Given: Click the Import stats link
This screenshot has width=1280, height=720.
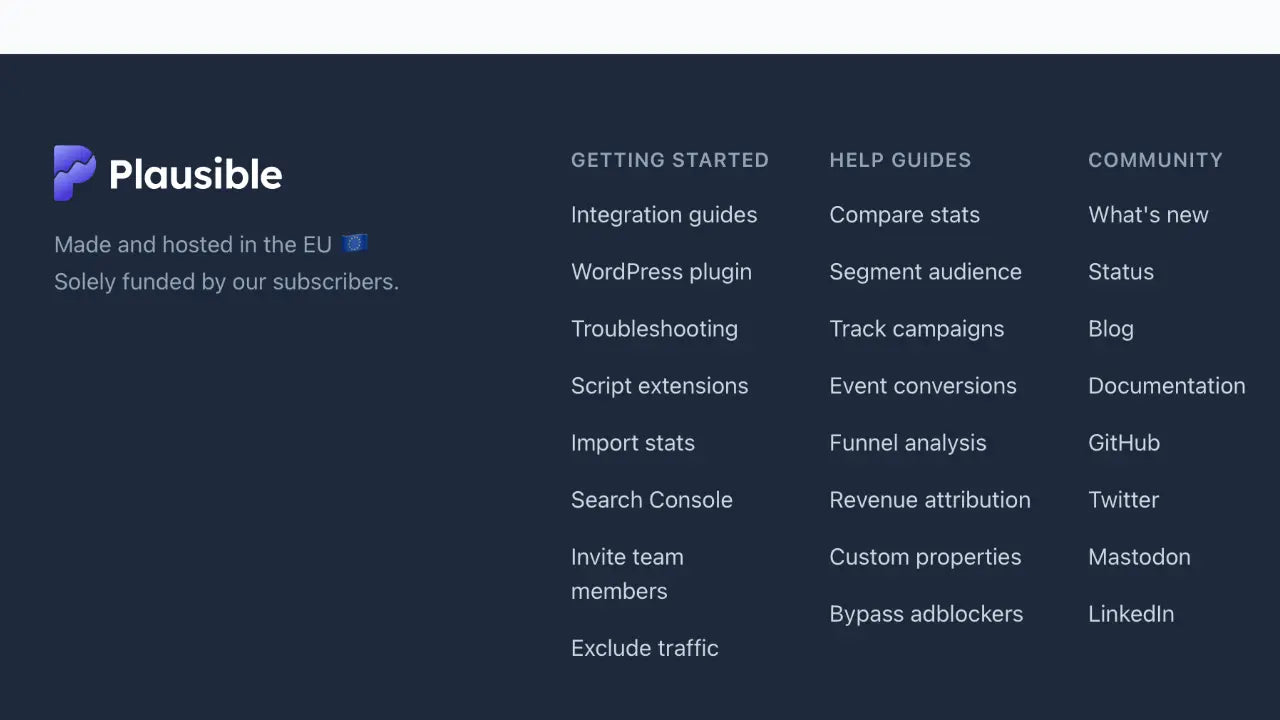Looking at the screenshot, I should [x=633, y=442].
